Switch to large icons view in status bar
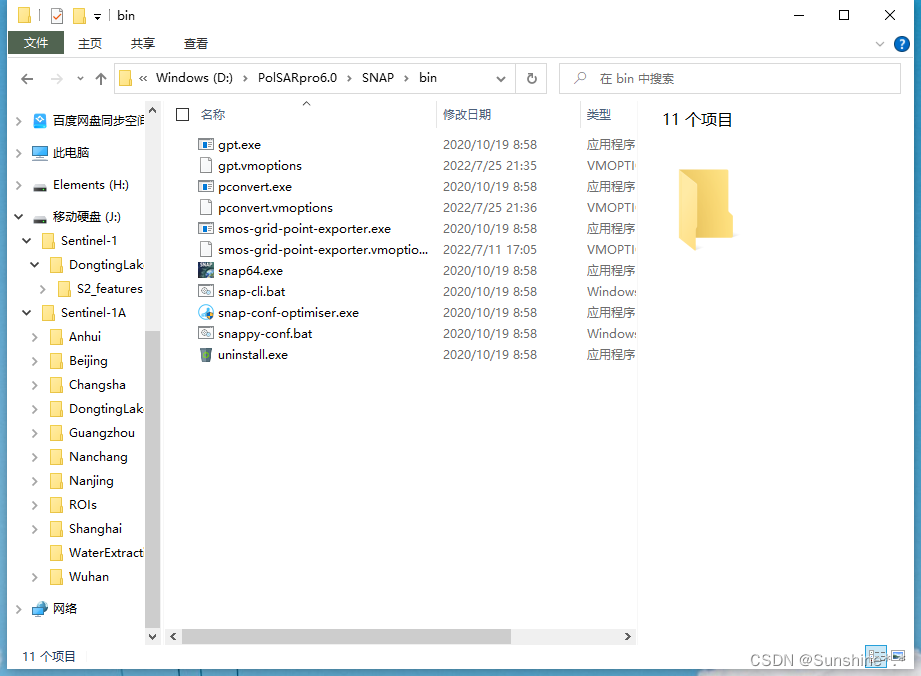Image resolution: width=921 pixels, height=676 pixels. [x=897, y=655]
